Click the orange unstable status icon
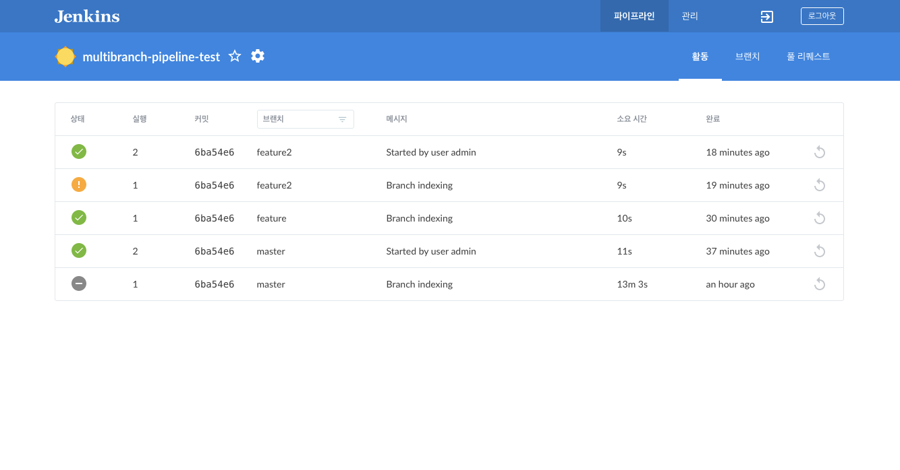Viewport: 900px width, 470px height. point(79,185)
